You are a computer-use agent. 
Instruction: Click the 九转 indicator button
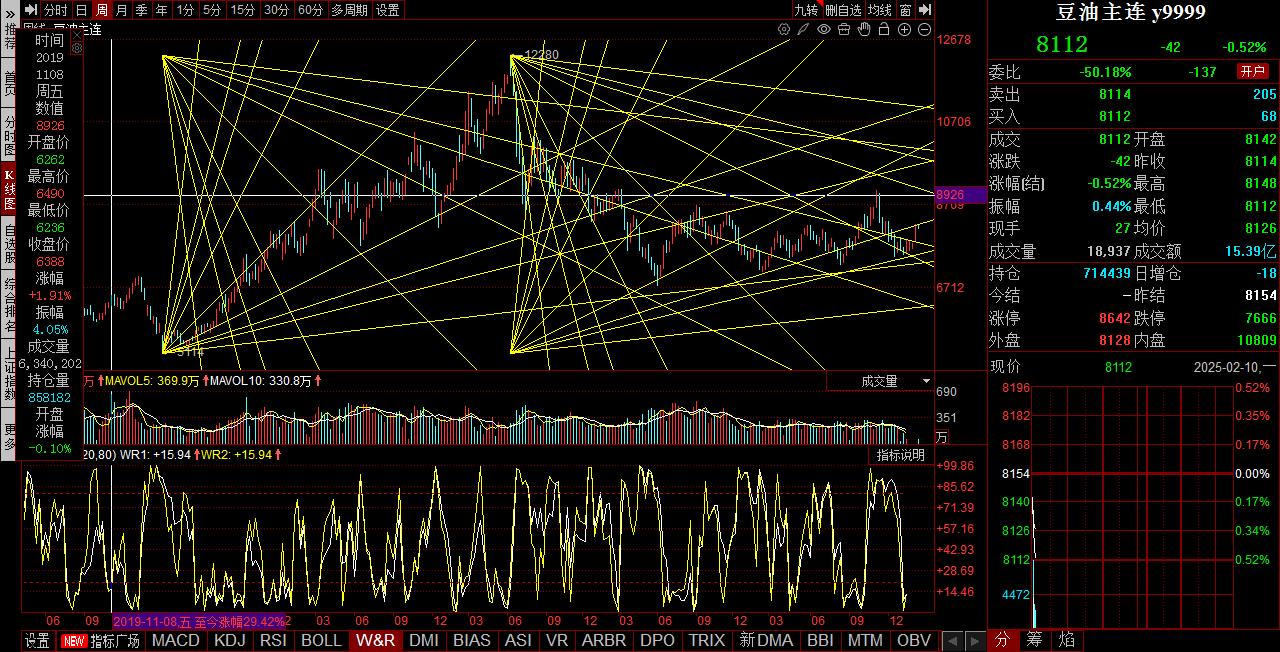point(806,10)
